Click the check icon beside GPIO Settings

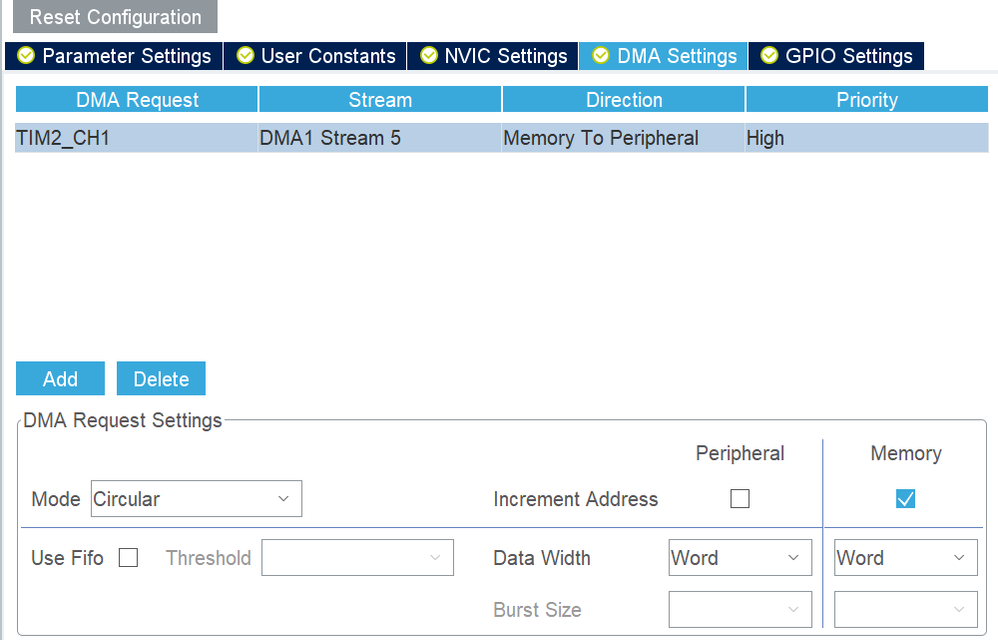769,56
